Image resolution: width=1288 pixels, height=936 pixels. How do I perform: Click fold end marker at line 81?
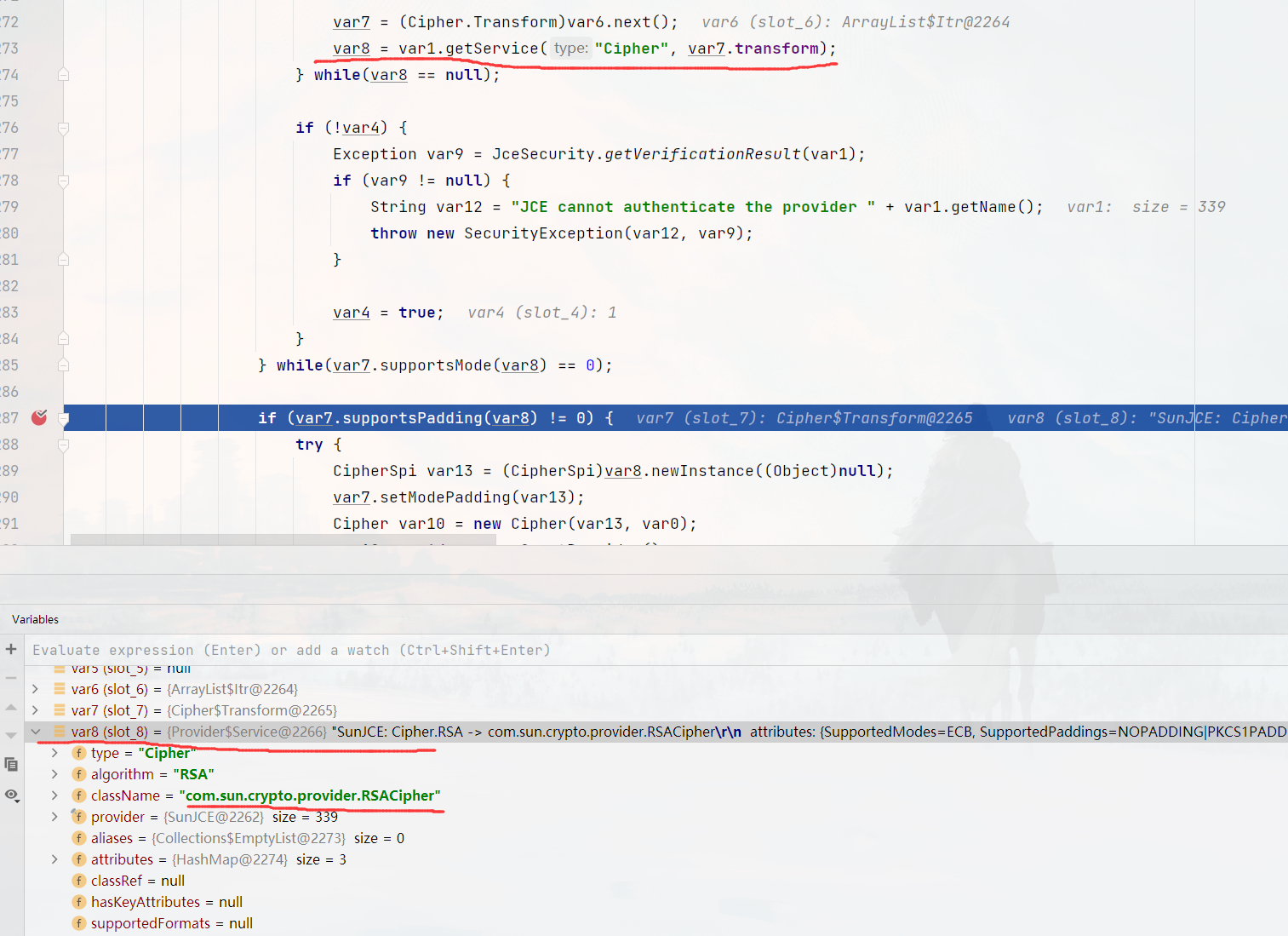point(63,260)
